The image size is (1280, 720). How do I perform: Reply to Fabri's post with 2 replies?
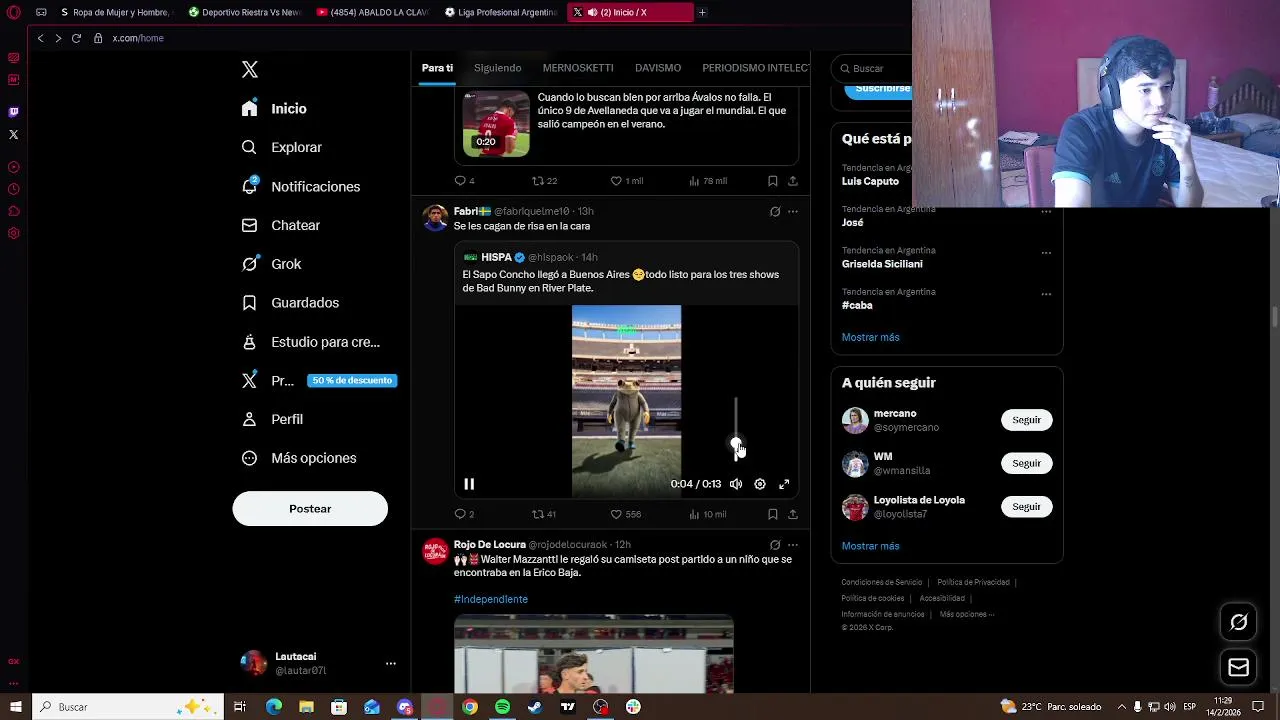[x=464, y=514]
